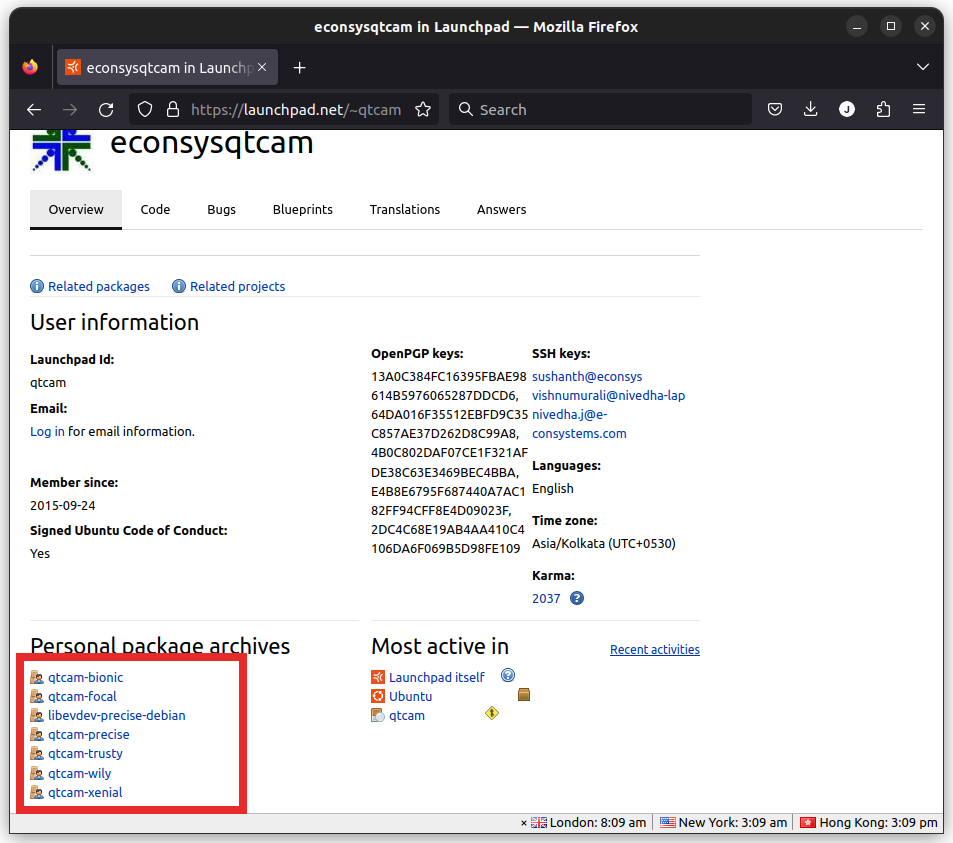Open the qtcam-focal PPA link
The image size is (953, 843).
click(82, 697)
